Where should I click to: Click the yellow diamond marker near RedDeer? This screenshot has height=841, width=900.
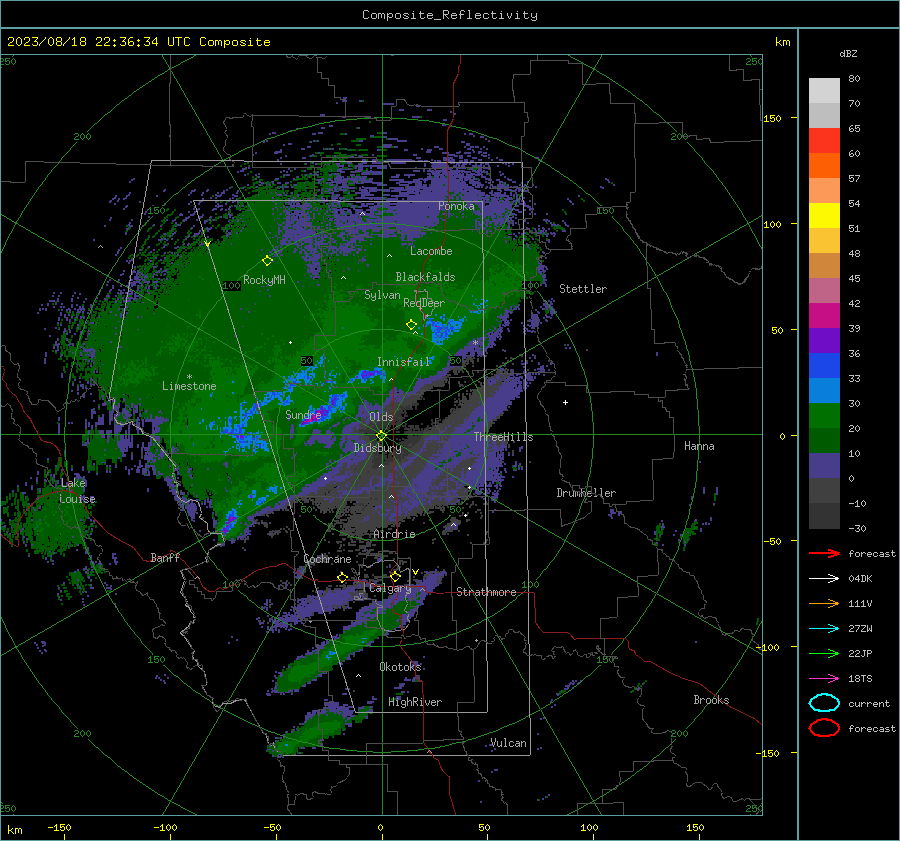[411, 325]
